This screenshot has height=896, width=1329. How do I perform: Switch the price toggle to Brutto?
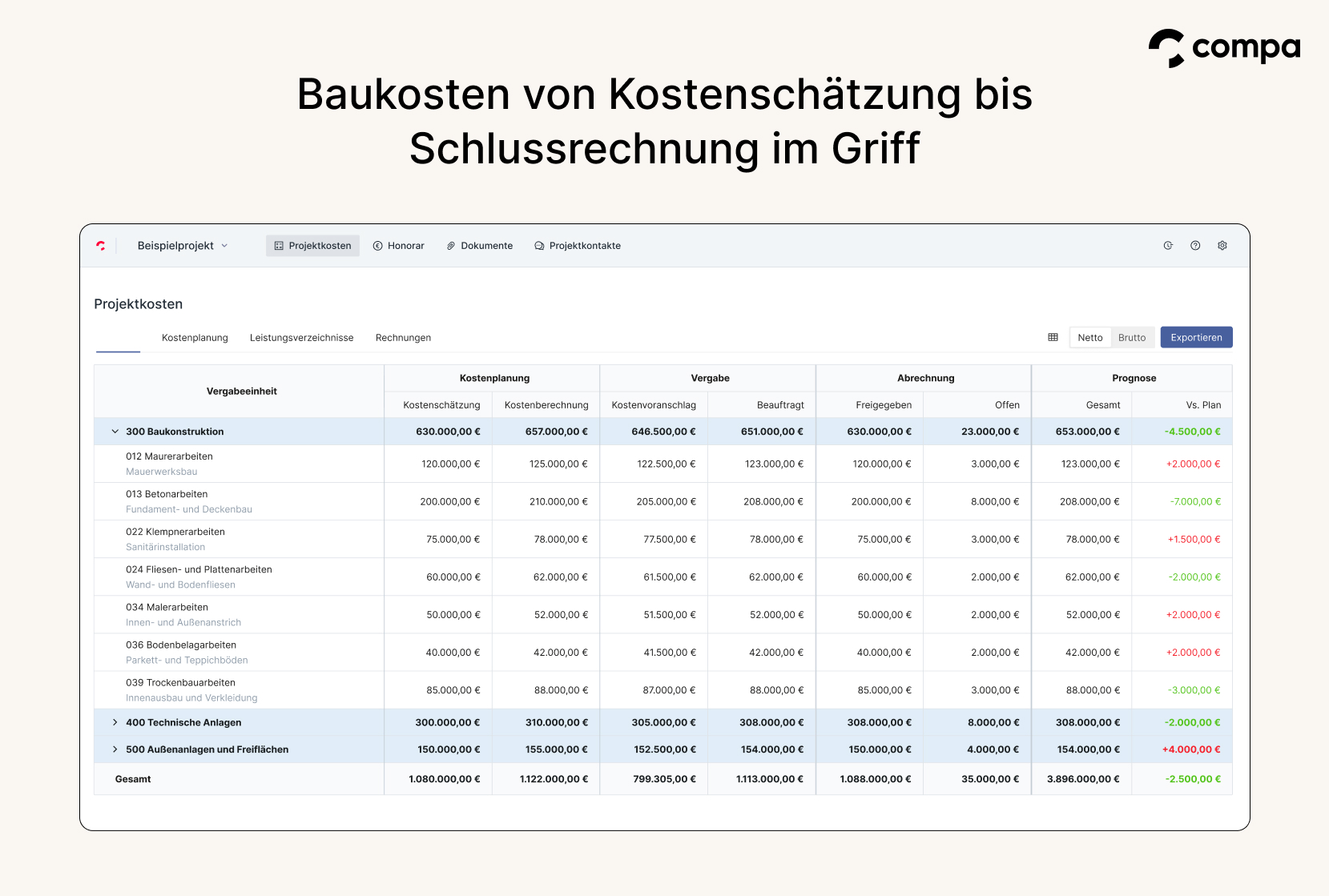(1133, 337)
